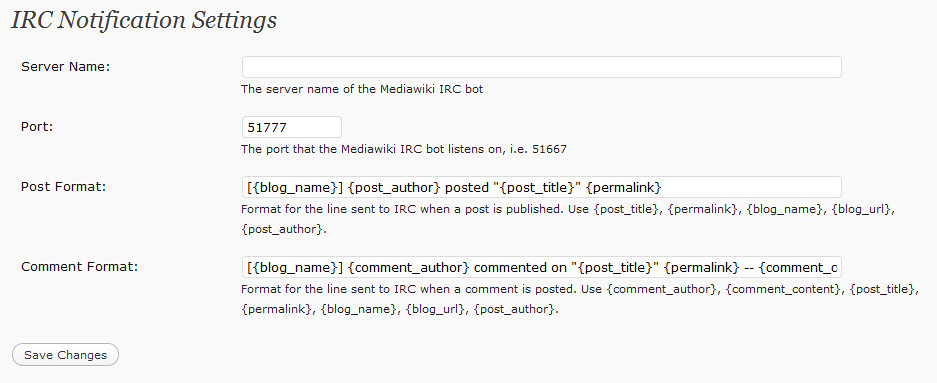This screenshot has width=937, height=383.
Task: Click "when a comment is posted" description text
Action: (x=505, y=290)
